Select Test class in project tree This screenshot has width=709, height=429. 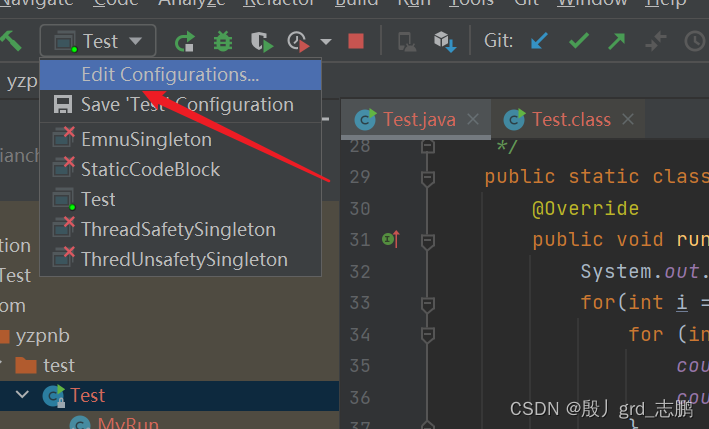click(x=87, y=396)
